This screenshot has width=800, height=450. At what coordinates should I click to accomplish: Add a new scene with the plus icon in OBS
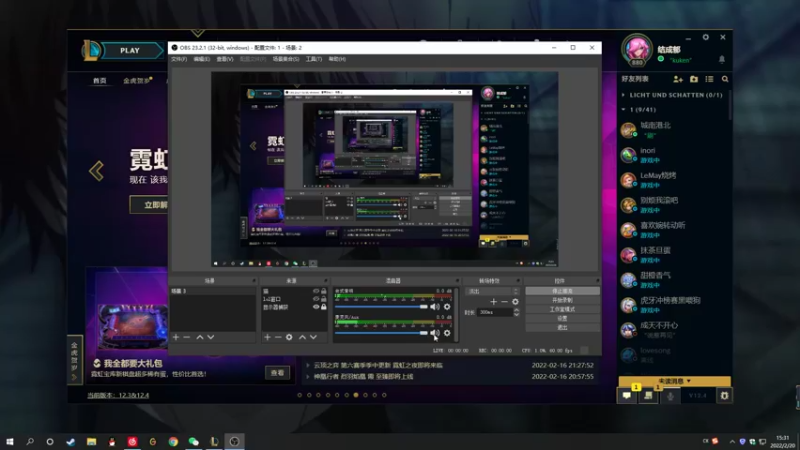pos(176,337)
